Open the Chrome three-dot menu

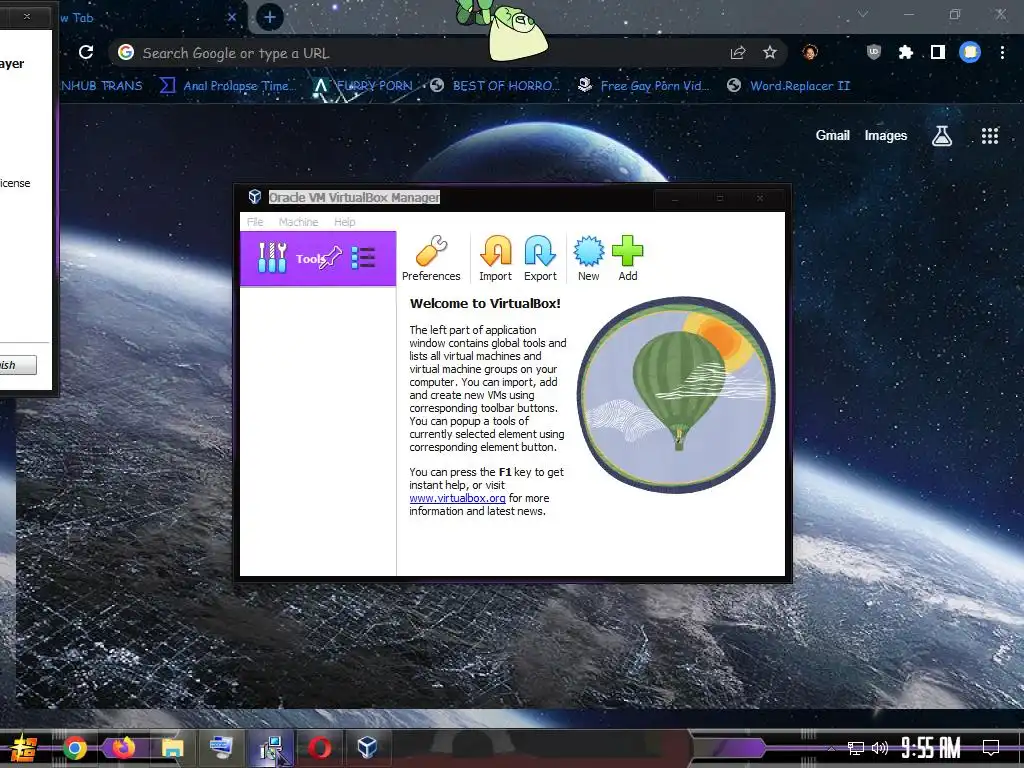pos(1002,52)
